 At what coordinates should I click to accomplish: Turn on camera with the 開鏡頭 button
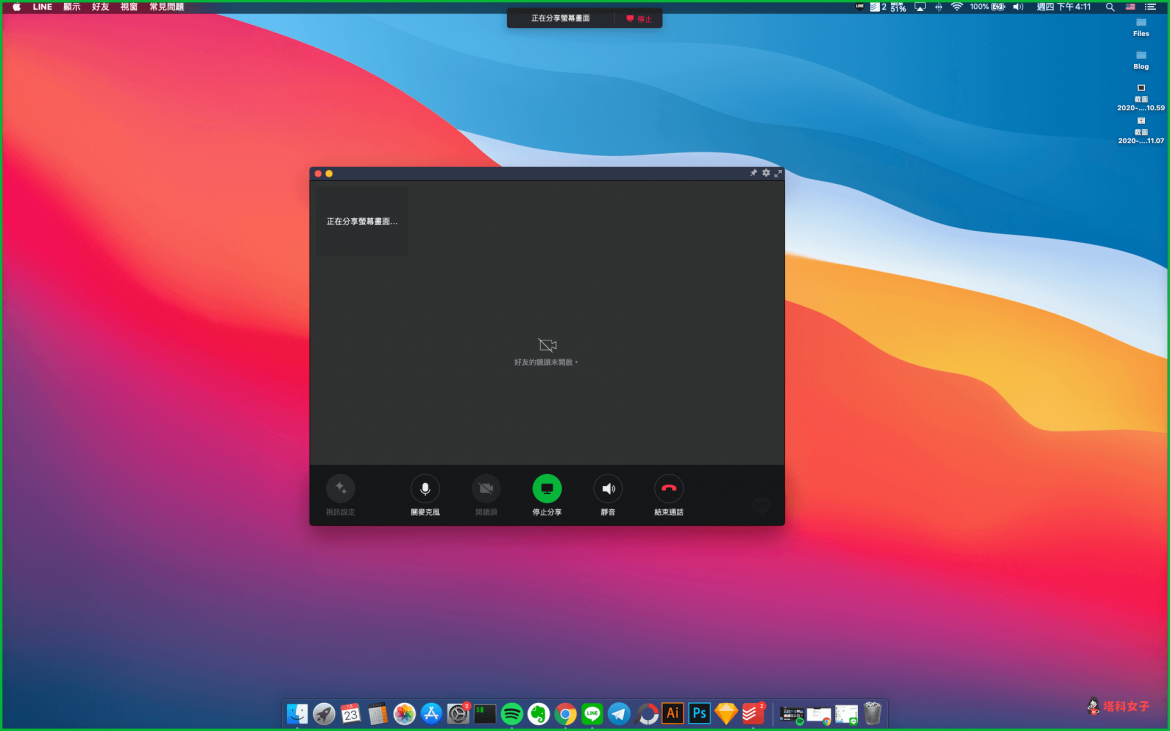(x=486, y=489)
